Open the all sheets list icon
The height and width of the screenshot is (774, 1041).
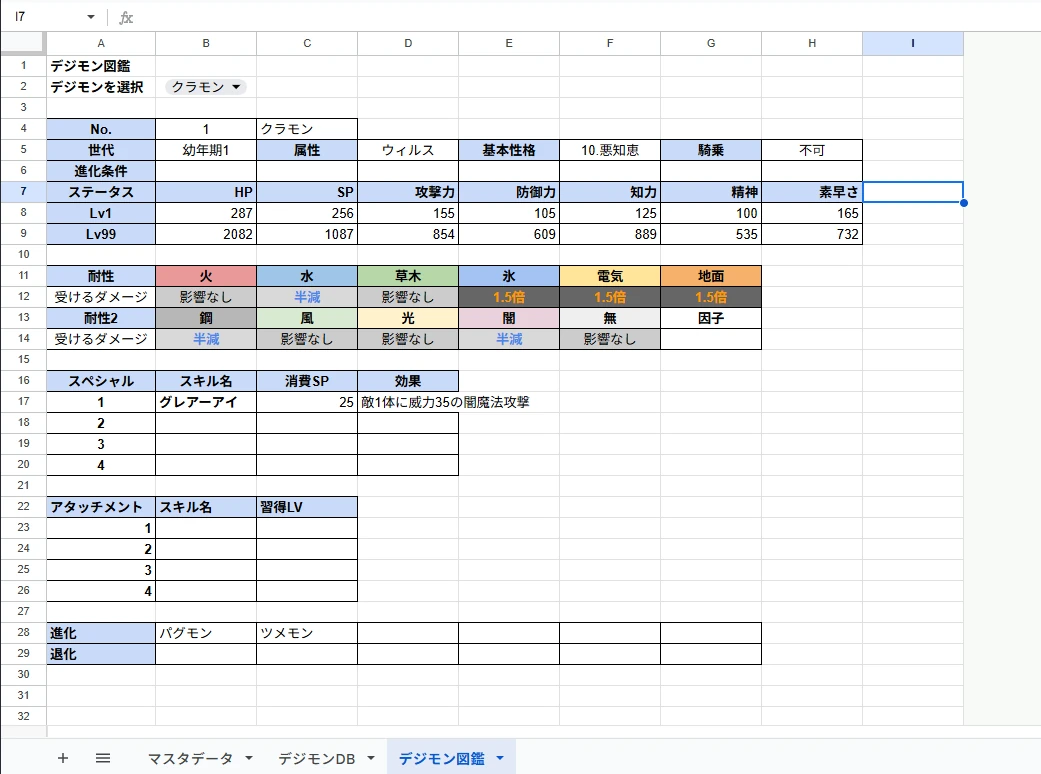[103, 758]
